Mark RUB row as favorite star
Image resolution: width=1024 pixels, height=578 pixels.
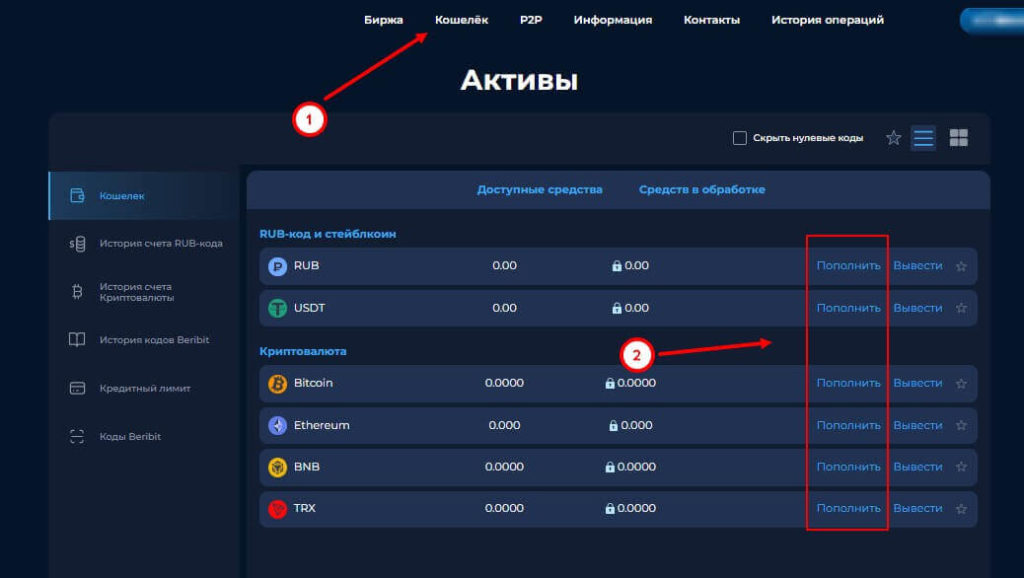click(961, 266)
